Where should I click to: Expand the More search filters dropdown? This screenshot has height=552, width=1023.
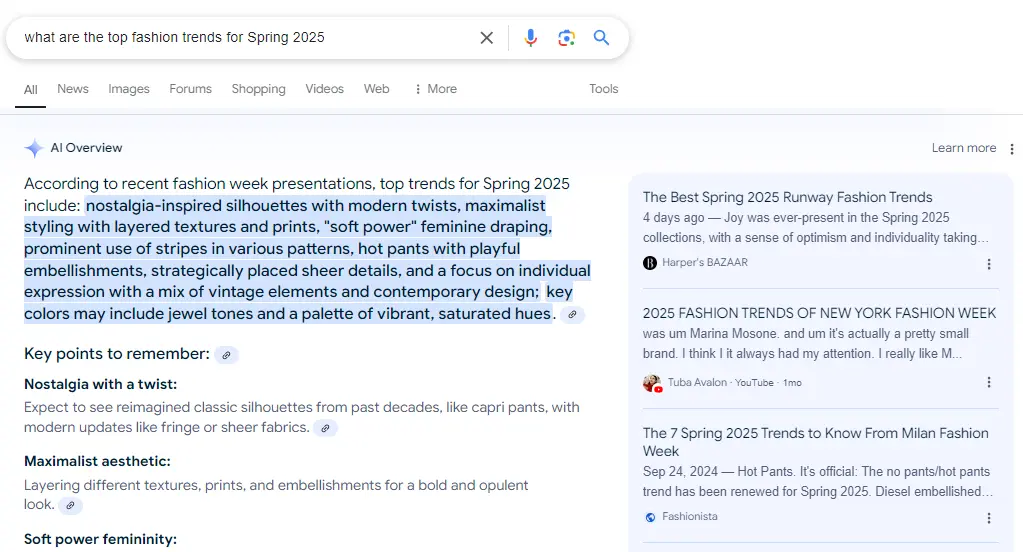pyautogui.click(x=435, y=89)
